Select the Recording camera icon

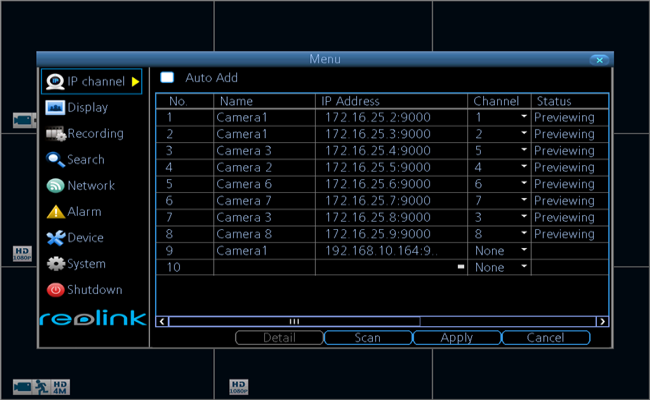[x=55, y=133]
